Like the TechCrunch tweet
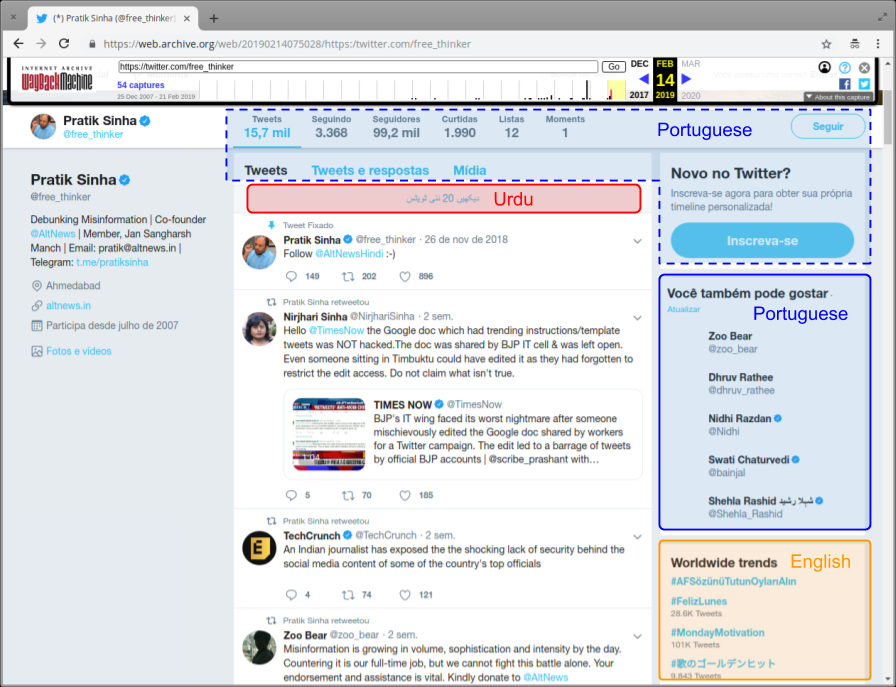The height and width of the screenshot is (687, 896). (405, 595)
